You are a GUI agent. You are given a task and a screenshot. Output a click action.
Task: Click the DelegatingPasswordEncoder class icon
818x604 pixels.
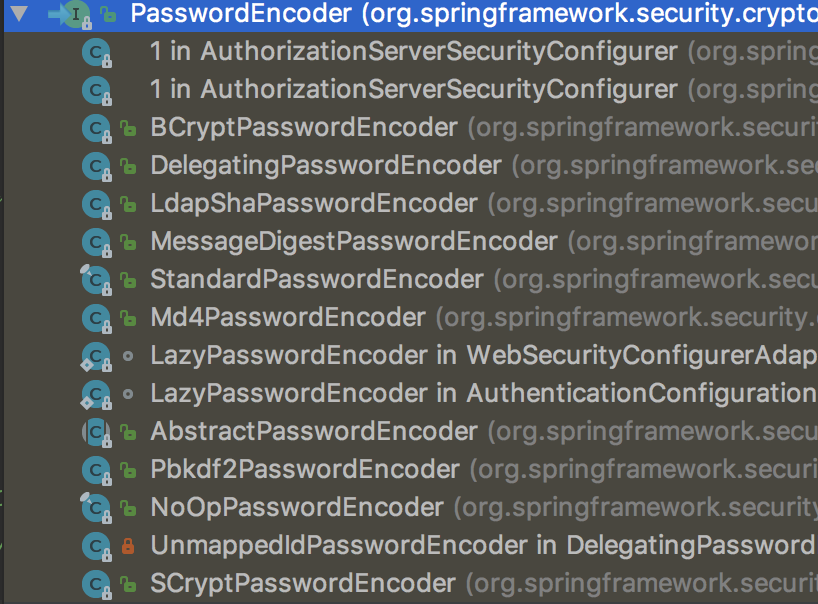coord(95,166)
